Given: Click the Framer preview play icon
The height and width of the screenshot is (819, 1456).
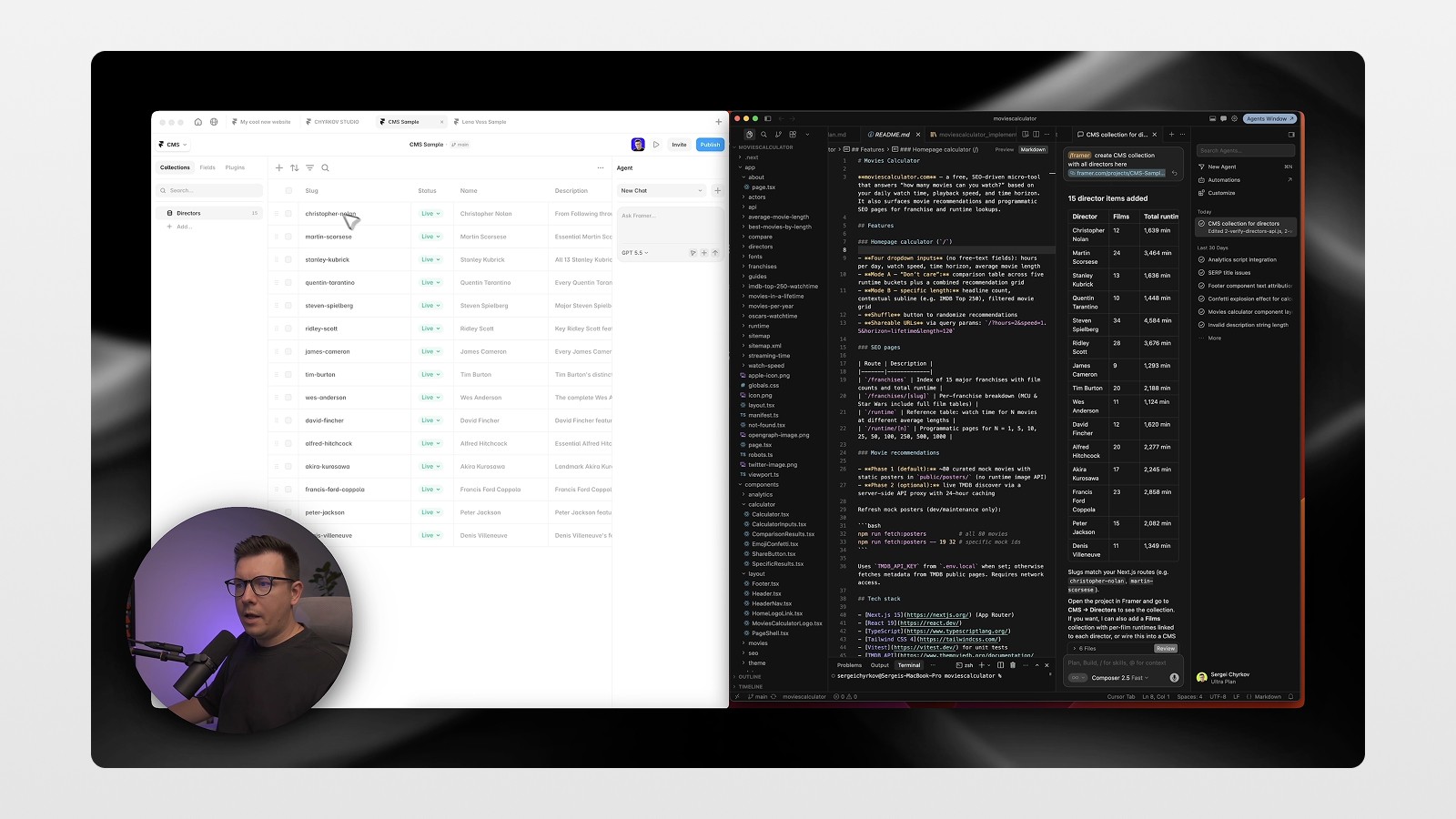Looking at the screenshot, I should tap(656, 145).
